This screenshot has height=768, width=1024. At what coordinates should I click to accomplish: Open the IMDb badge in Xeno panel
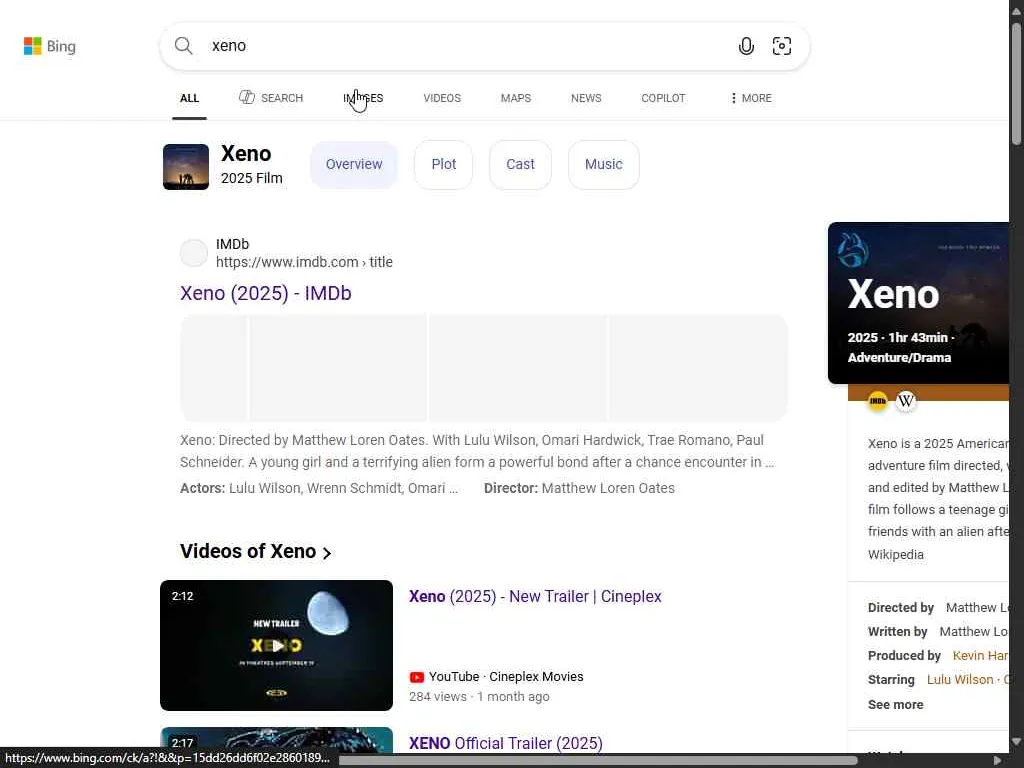(878, 401)
